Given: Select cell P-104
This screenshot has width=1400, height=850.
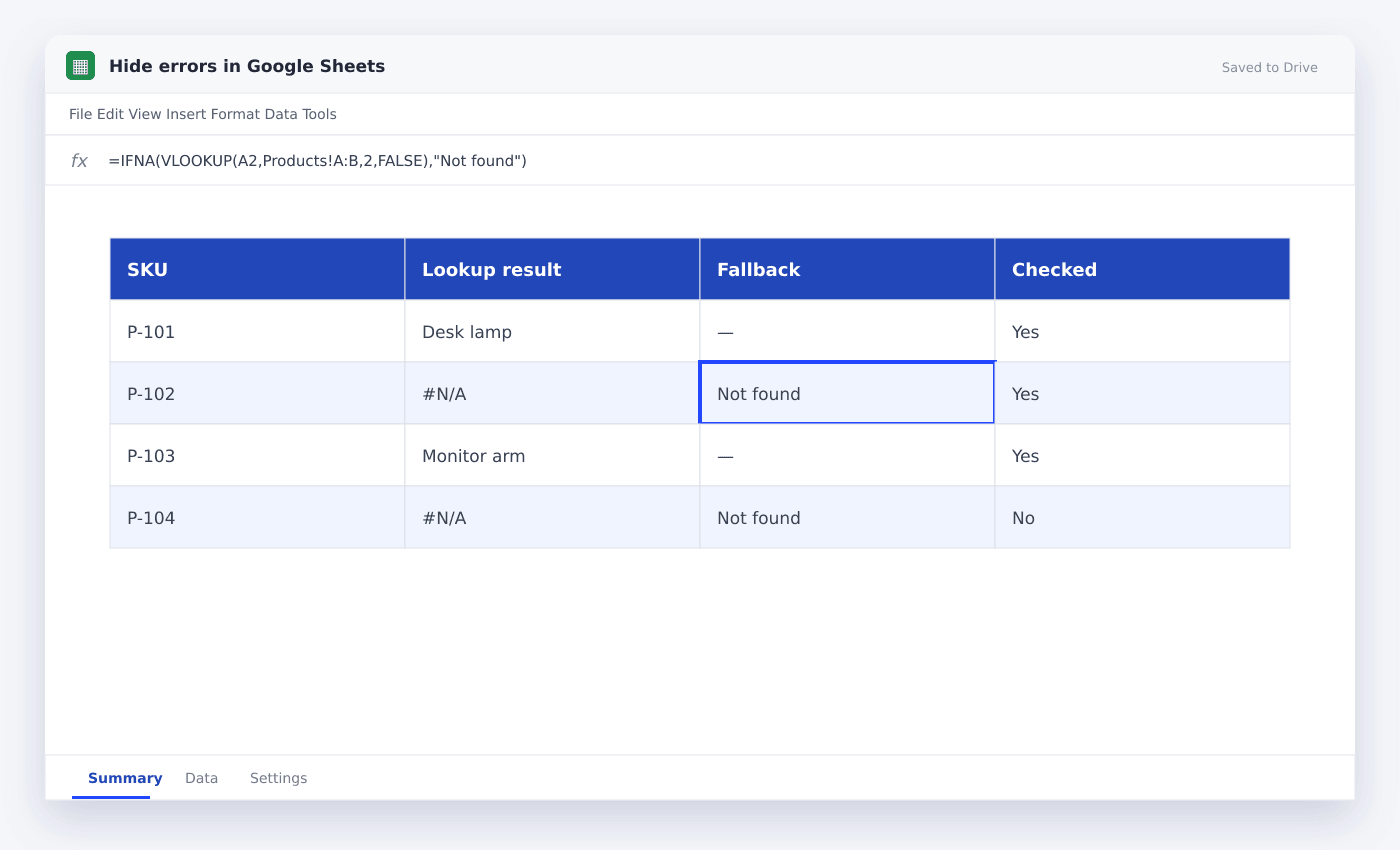Looking at the screenshot, I should point(257,517).
